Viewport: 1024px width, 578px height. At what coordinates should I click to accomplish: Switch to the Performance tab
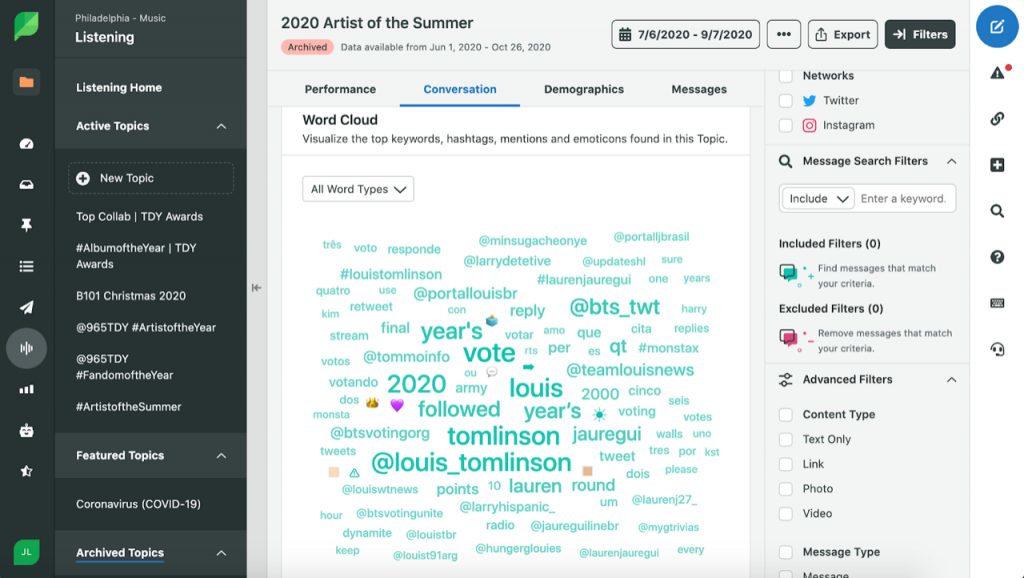(340, 89)
